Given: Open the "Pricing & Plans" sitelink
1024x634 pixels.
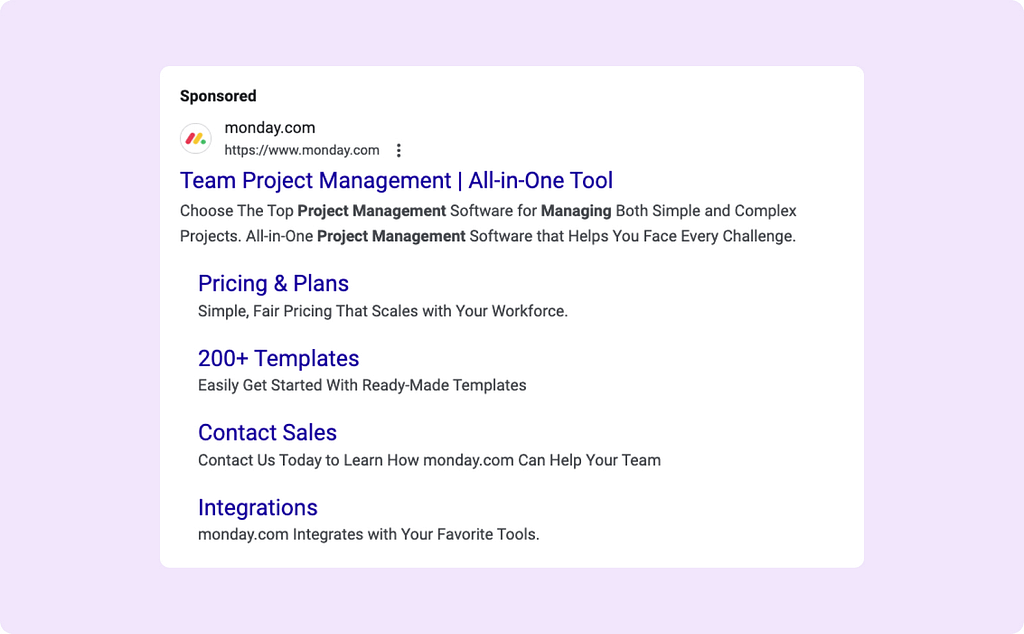Looking at the screenshot, I should [273, 284].
